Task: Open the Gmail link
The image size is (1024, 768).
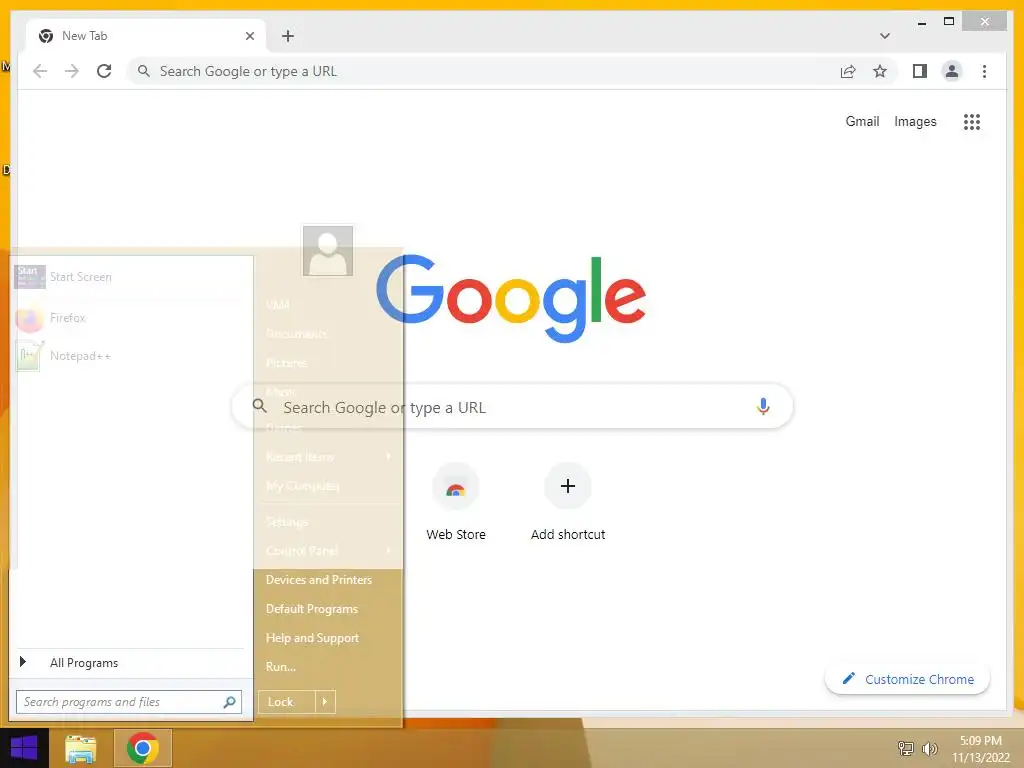Action: coord(862,121)
